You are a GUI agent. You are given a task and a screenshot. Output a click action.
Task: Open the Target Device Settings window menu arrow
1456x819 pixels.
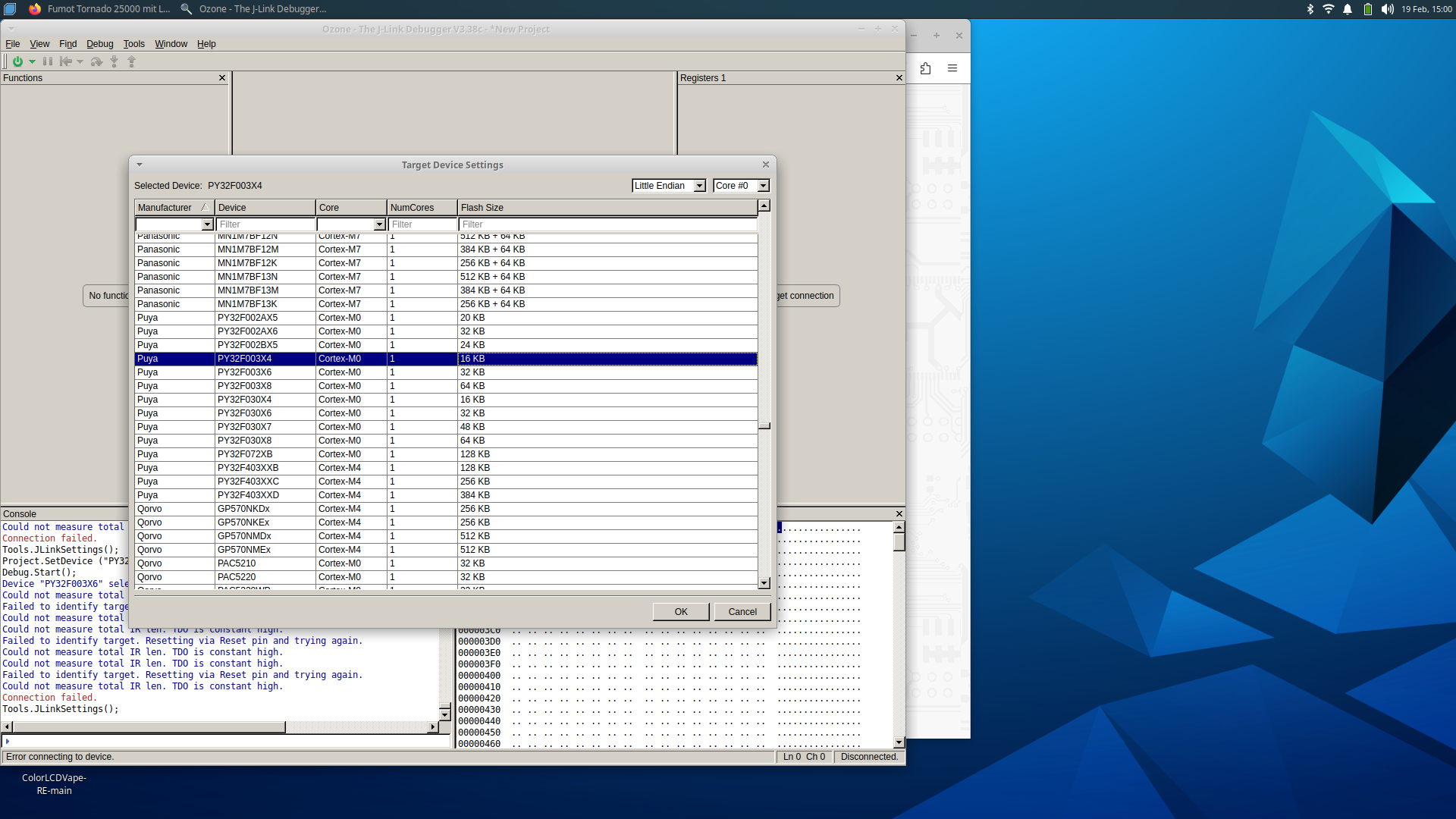(x=140, y=165)
